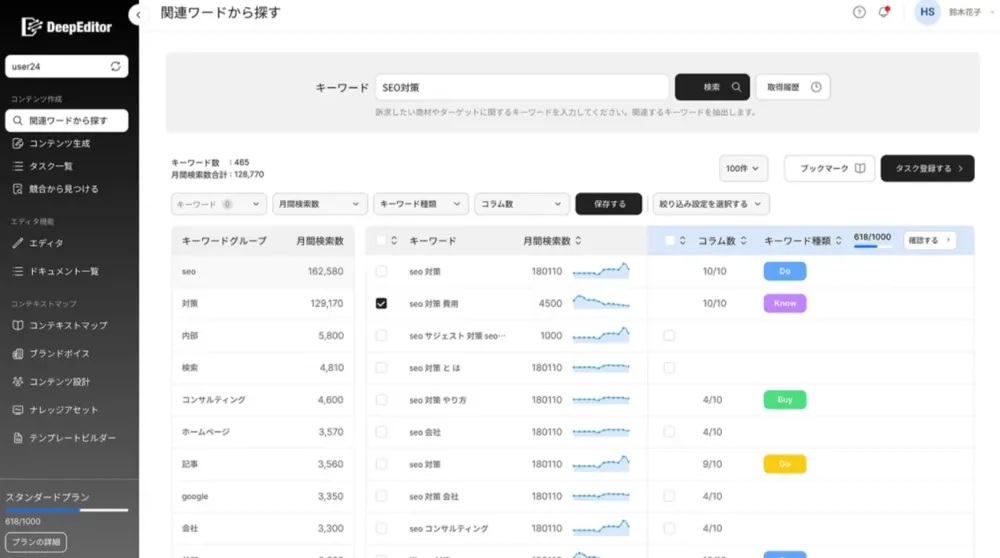The height and width of the screenshot is (558, 1000).
Task: Click the HS user avatar
Action: tap(927, 13)
